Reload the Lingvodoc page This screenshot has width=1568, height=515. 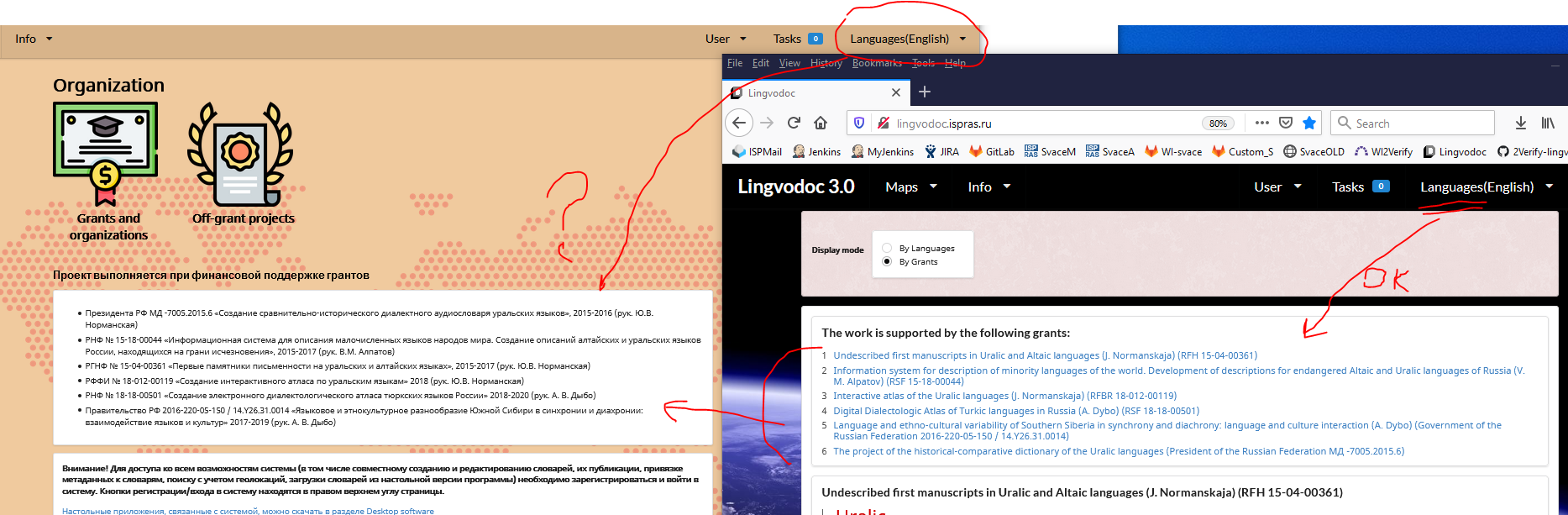[x=794, y=123]
